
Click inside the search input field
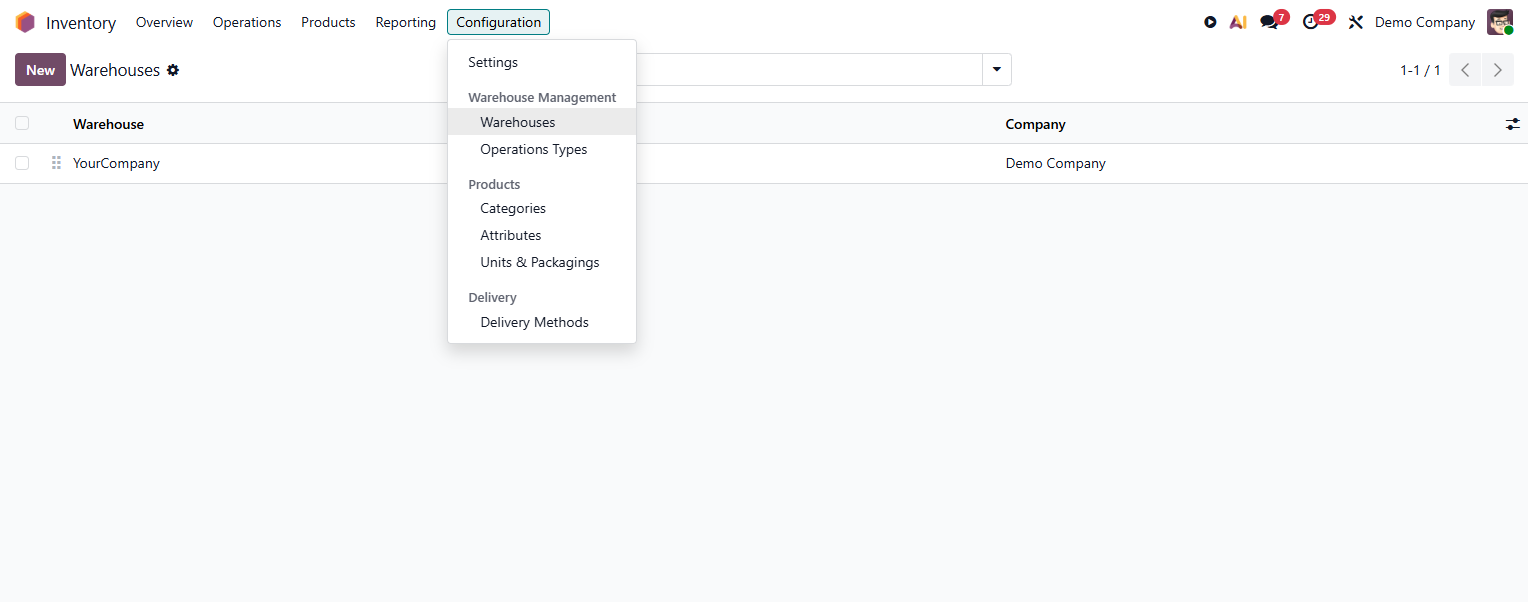810,70
